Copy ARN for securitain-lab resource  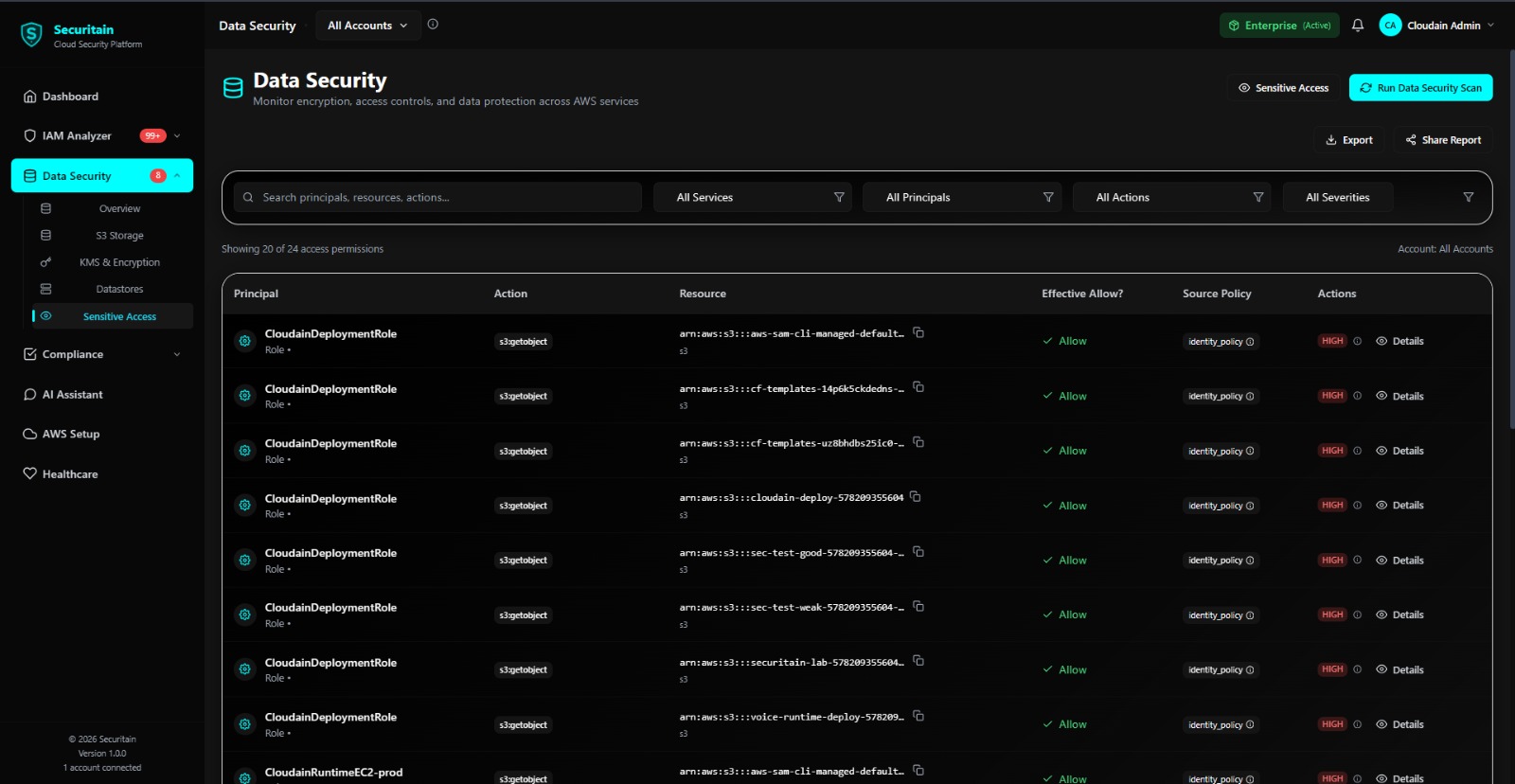point(918,661)
